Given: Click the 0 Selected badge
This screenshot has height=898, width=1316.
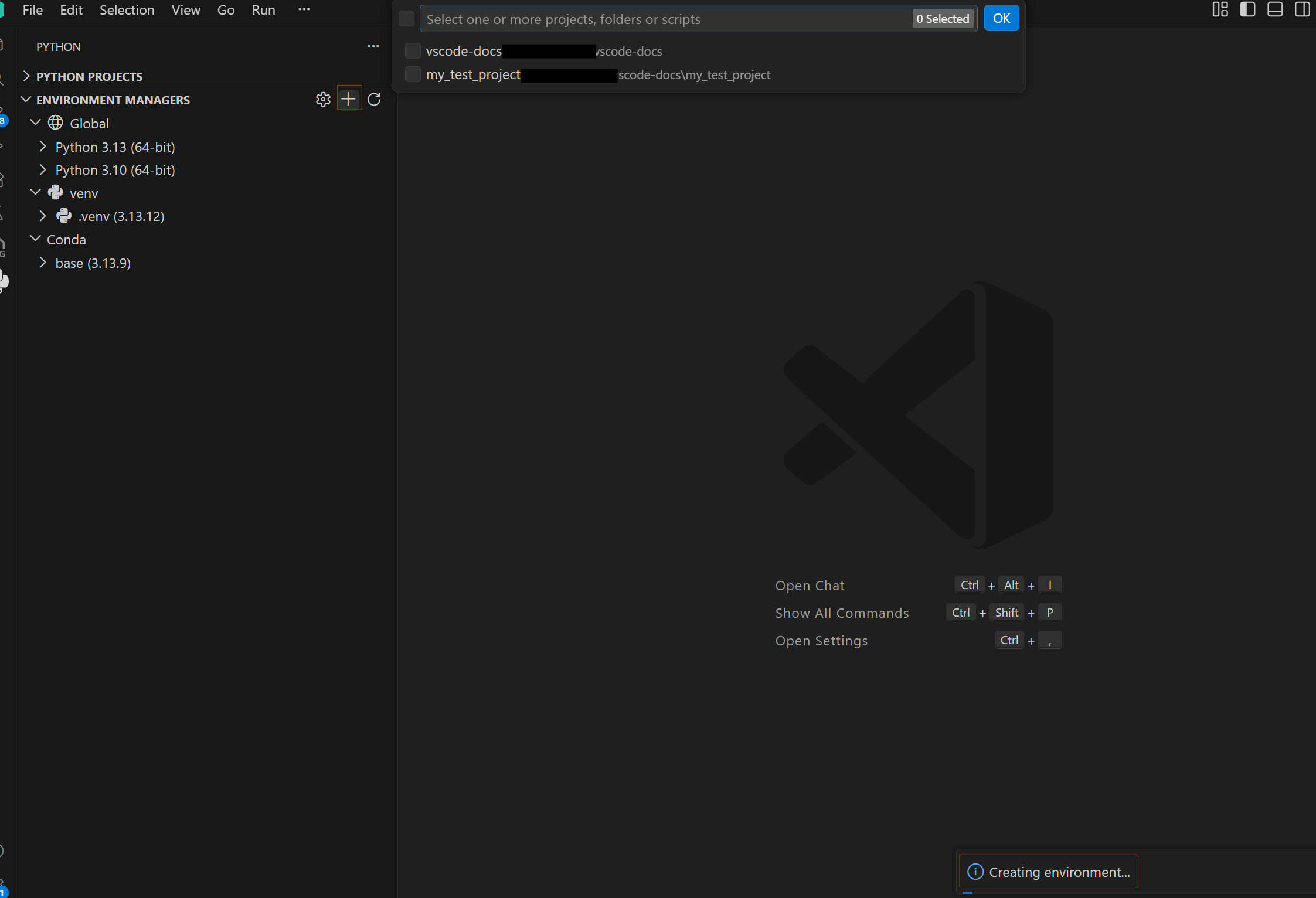Looking at the screenshot, I should 943,18.
